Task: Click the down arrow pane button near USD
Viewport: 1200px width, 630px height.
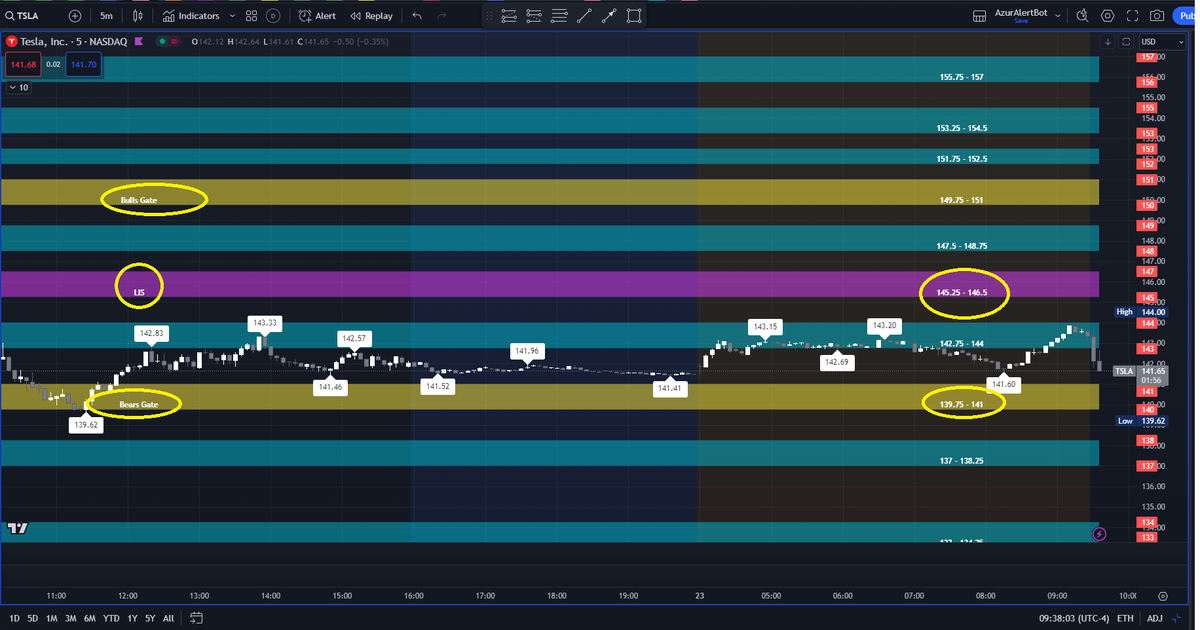Action: pyautogui.click(x=1108, y=41)
